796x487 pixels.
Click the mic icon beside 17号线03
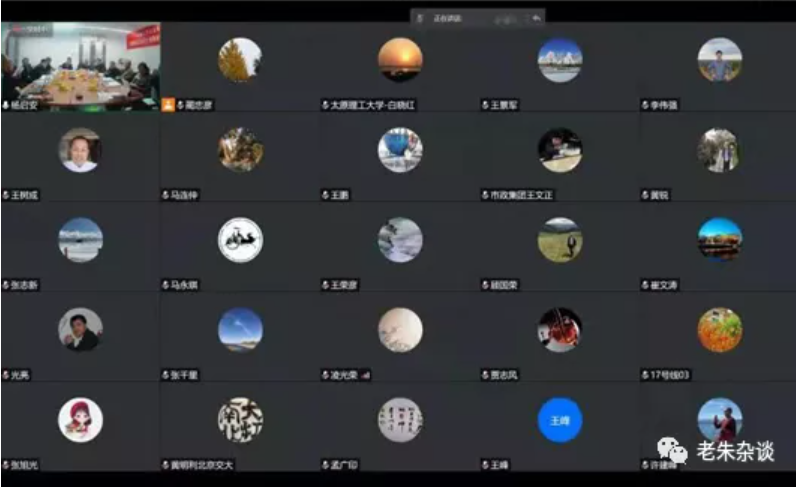coord(644,375)
